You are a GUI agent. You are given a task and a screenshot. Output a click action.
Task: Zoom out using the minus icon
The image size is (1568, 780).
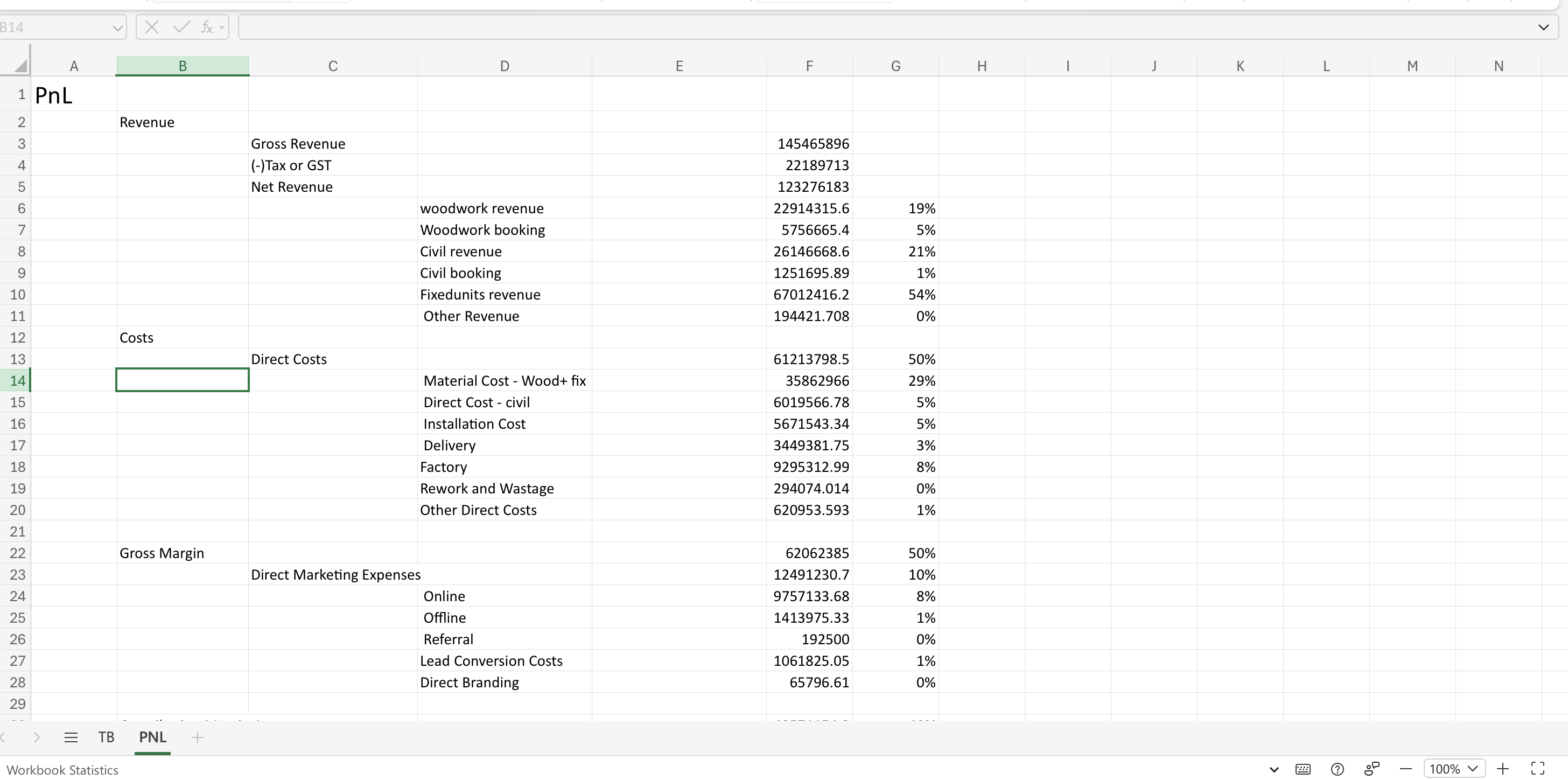1405,769
